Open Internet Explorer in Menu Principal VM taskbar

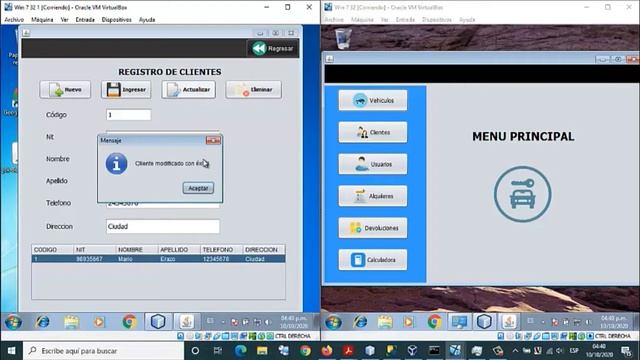360,322
